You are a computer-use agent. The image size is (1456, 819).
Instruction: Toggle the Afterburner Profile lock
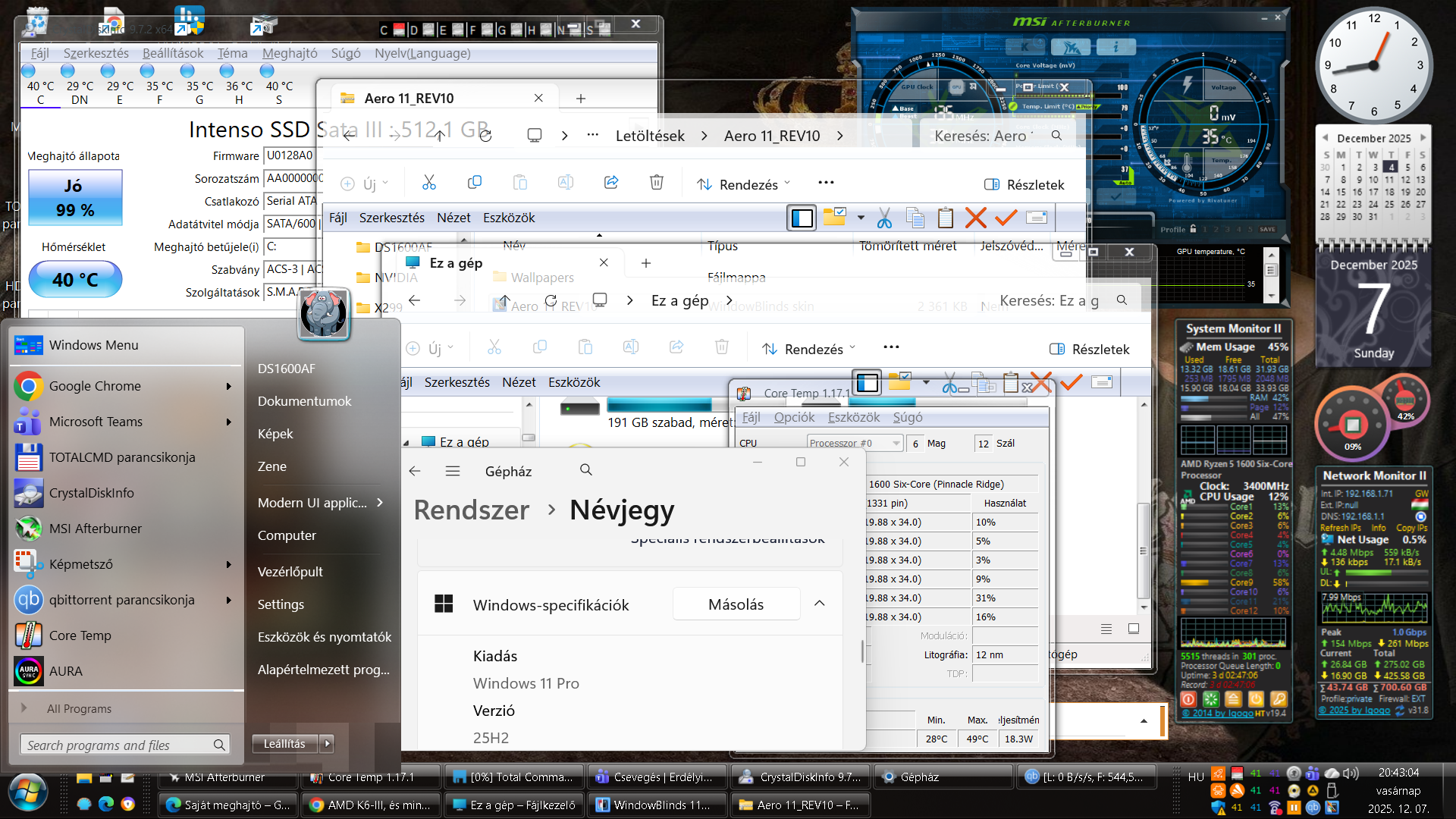point(1193,229)
